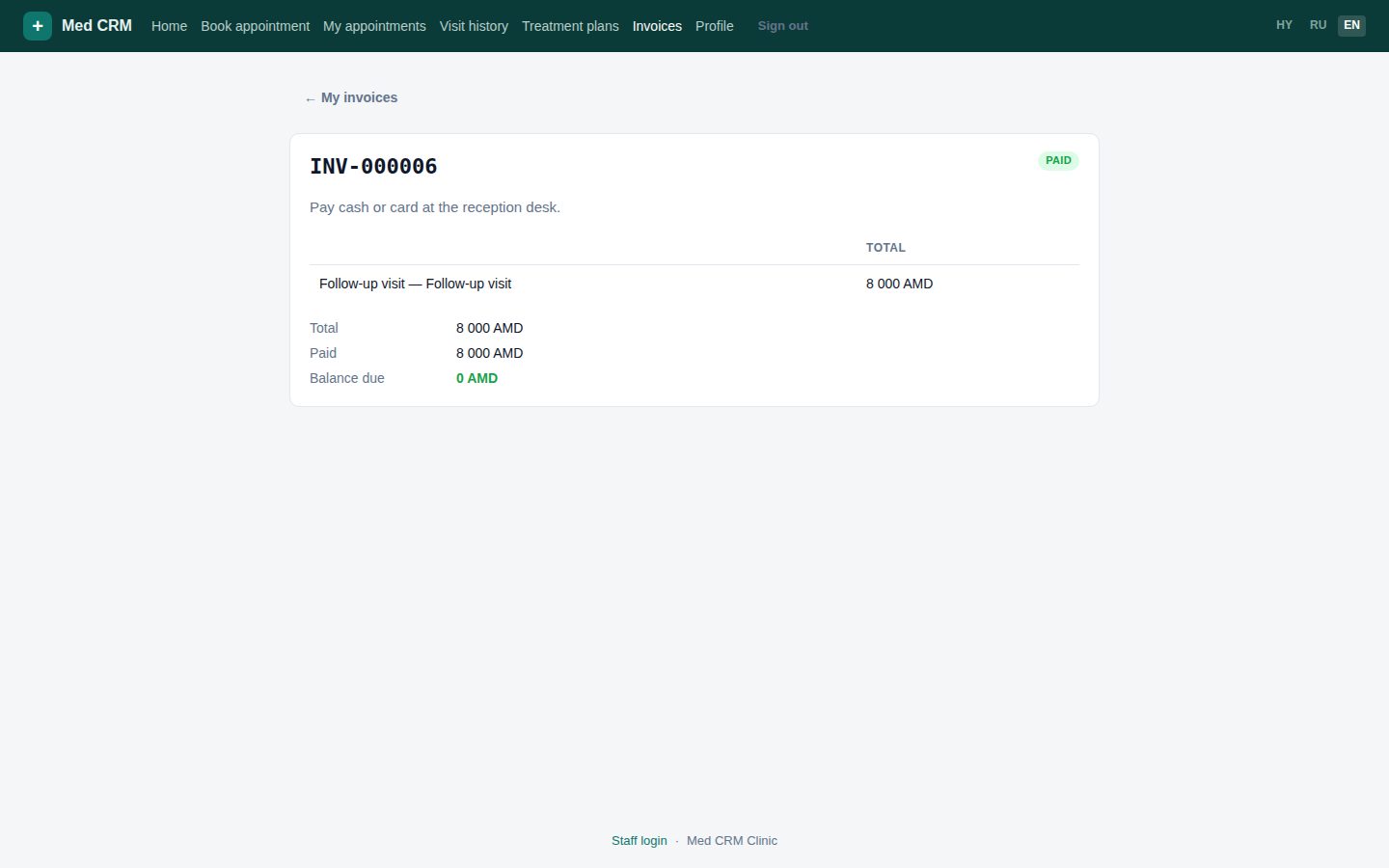Sign out of the account
Image resolution: width=1389 pixels, height=868 pixels.
[783, 26]
